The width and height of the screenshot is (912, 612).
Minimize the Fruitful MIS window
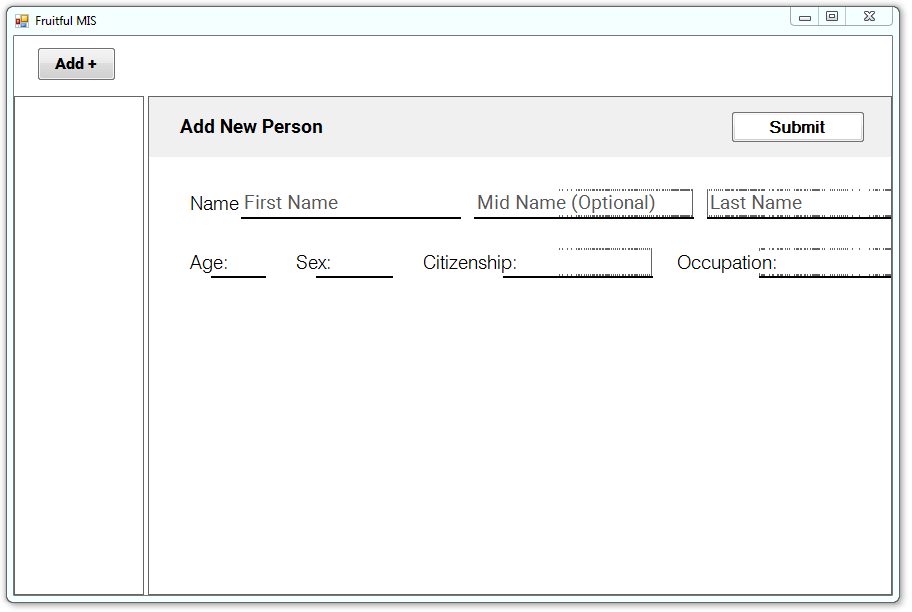pyautogui.click(x=804, y=17)
